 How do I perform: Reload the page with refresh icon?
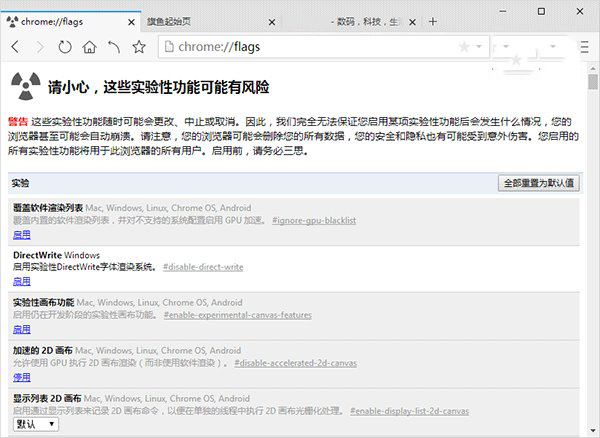65,47
